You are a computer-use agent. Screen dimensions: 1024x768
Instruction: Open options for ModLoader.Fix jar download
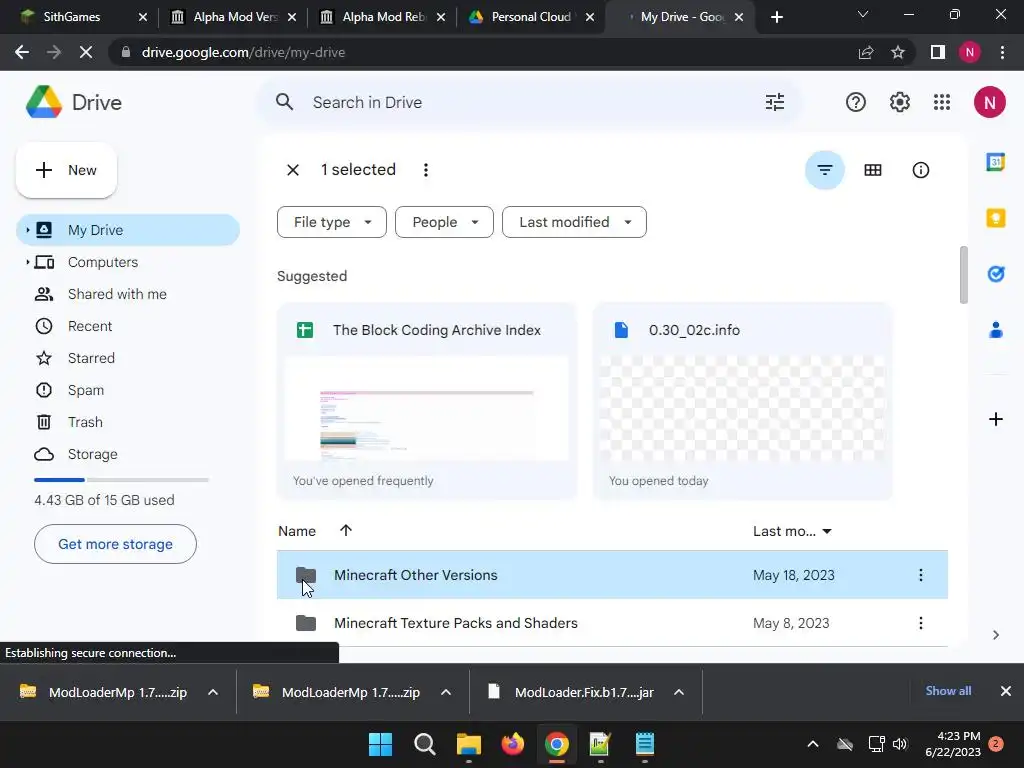point(679,692)
